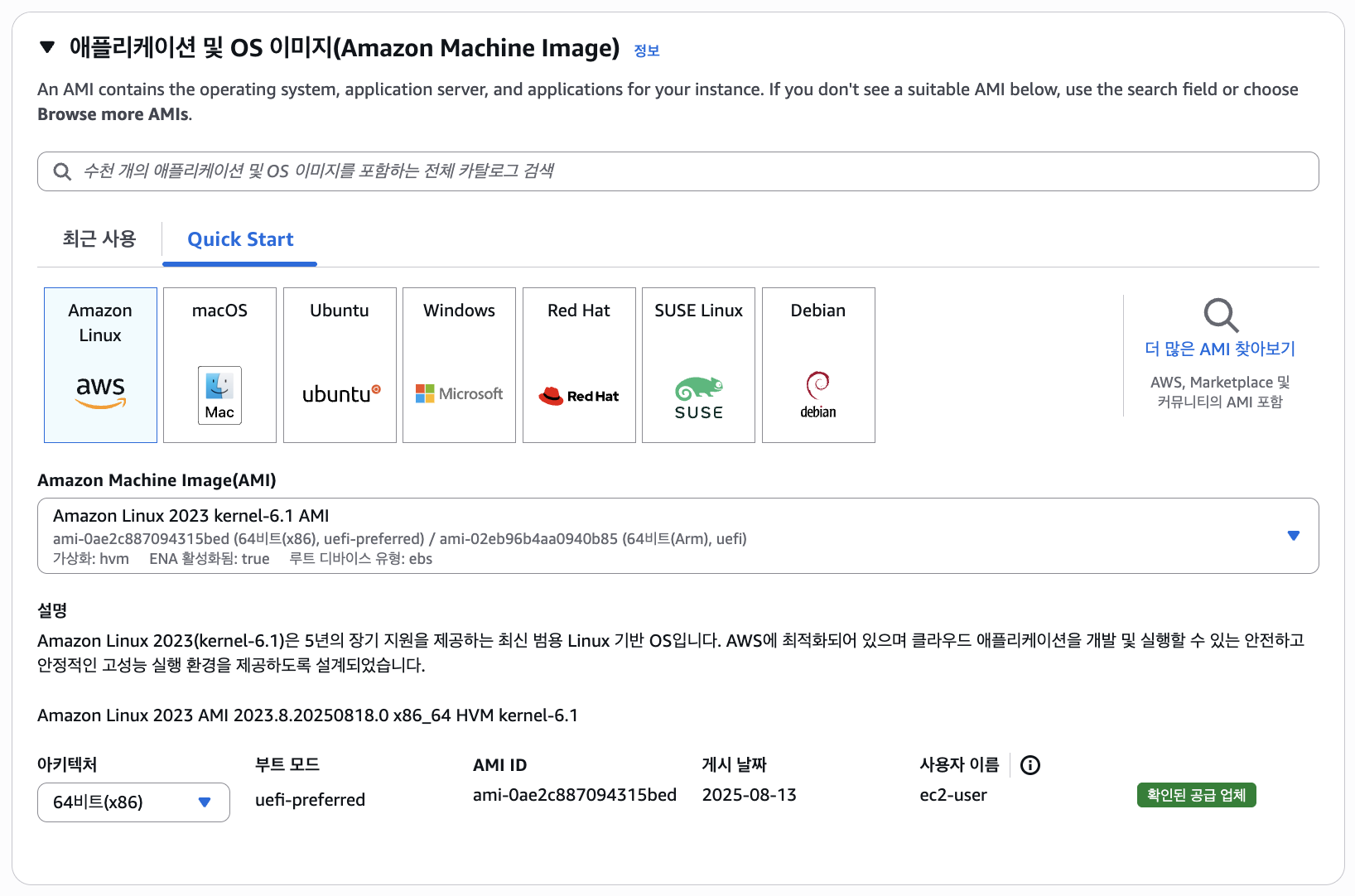The height and width of the screenshot is (896, 1355).
Task: Click the magnifier icon for more AMIs
Action: tap(1221, 315)
